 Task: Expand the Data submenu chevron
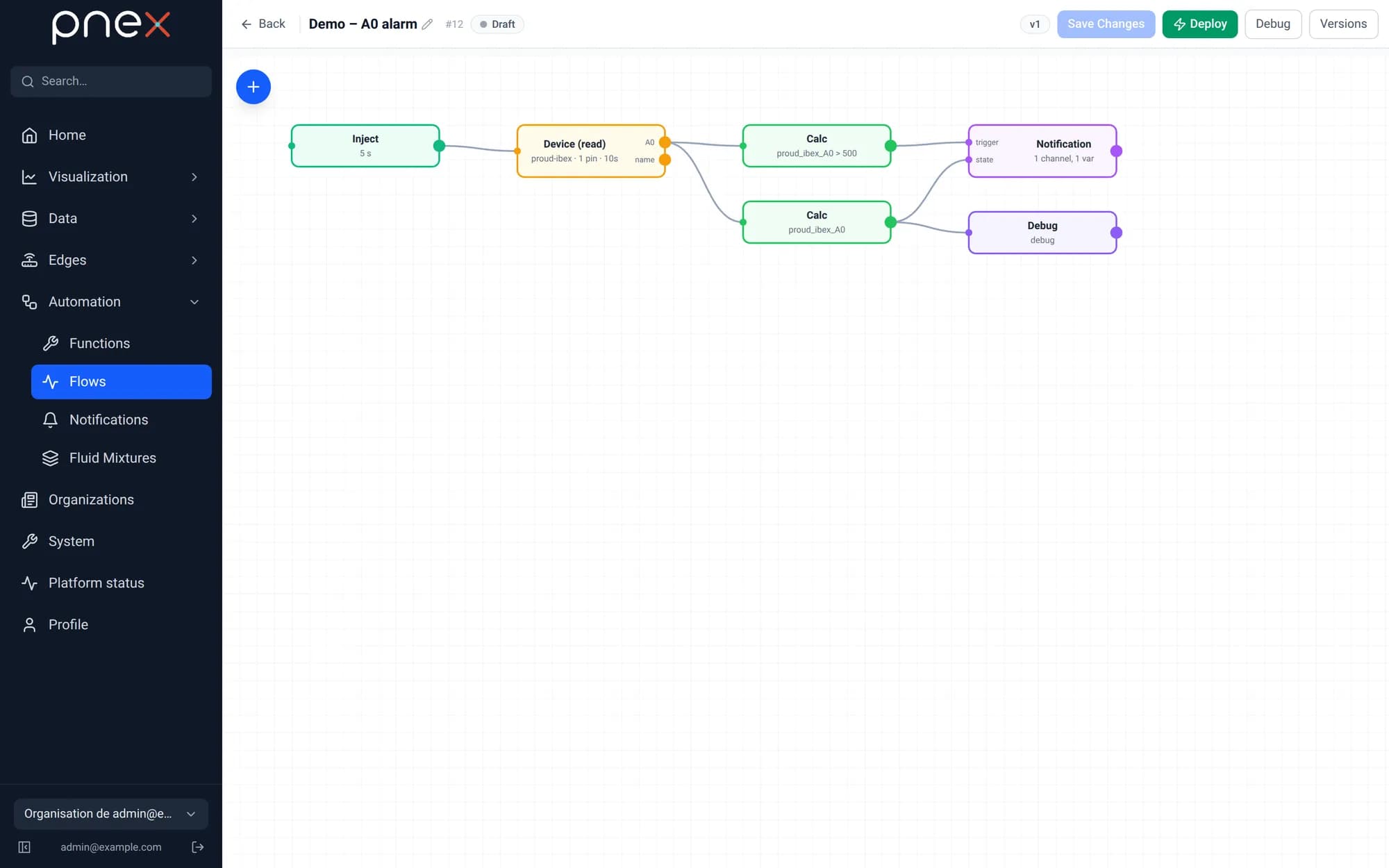(194, 219)
